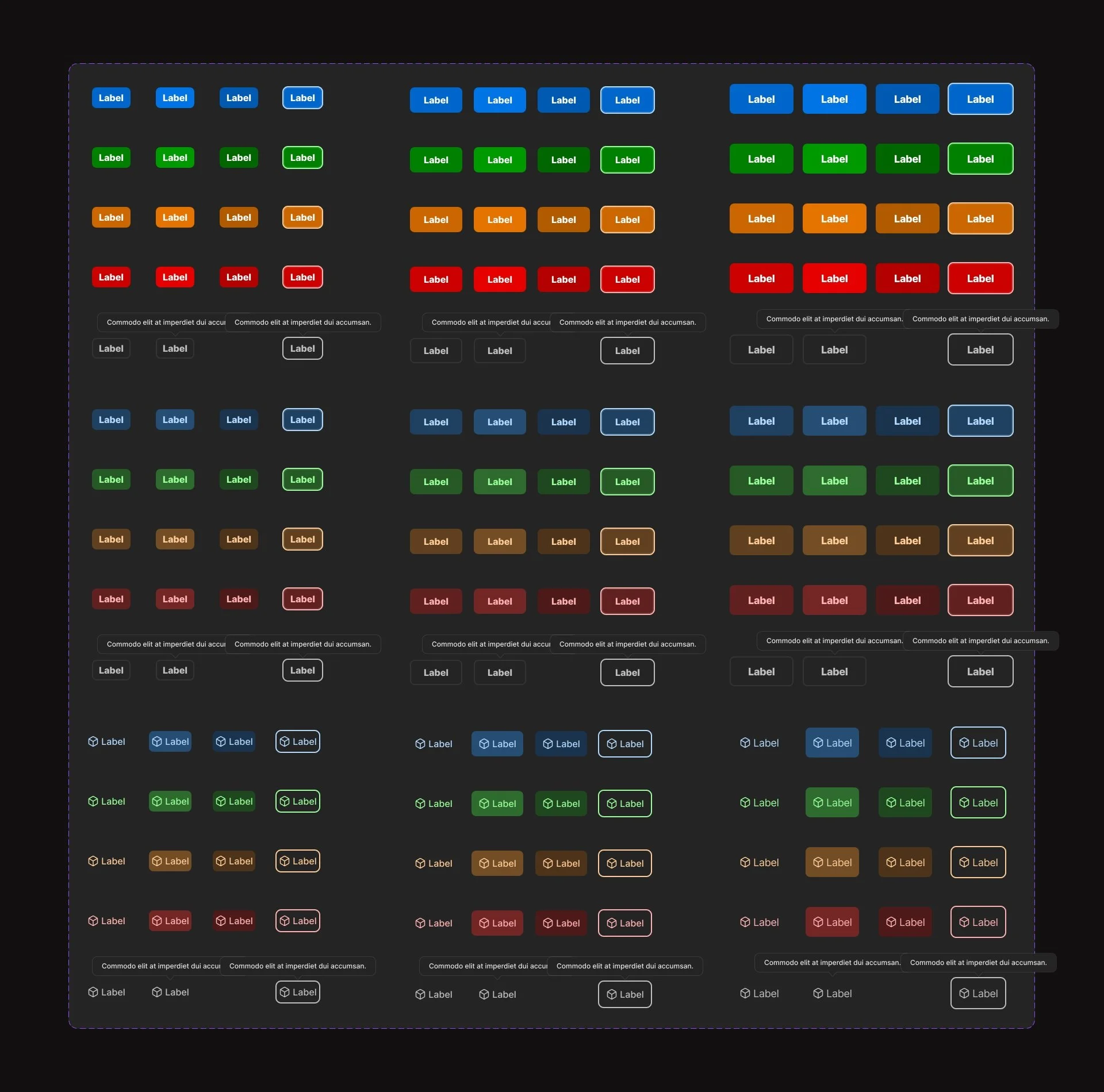Click the largest muted green outlined Label button
1104x1092 pixels.
(980, 481)
